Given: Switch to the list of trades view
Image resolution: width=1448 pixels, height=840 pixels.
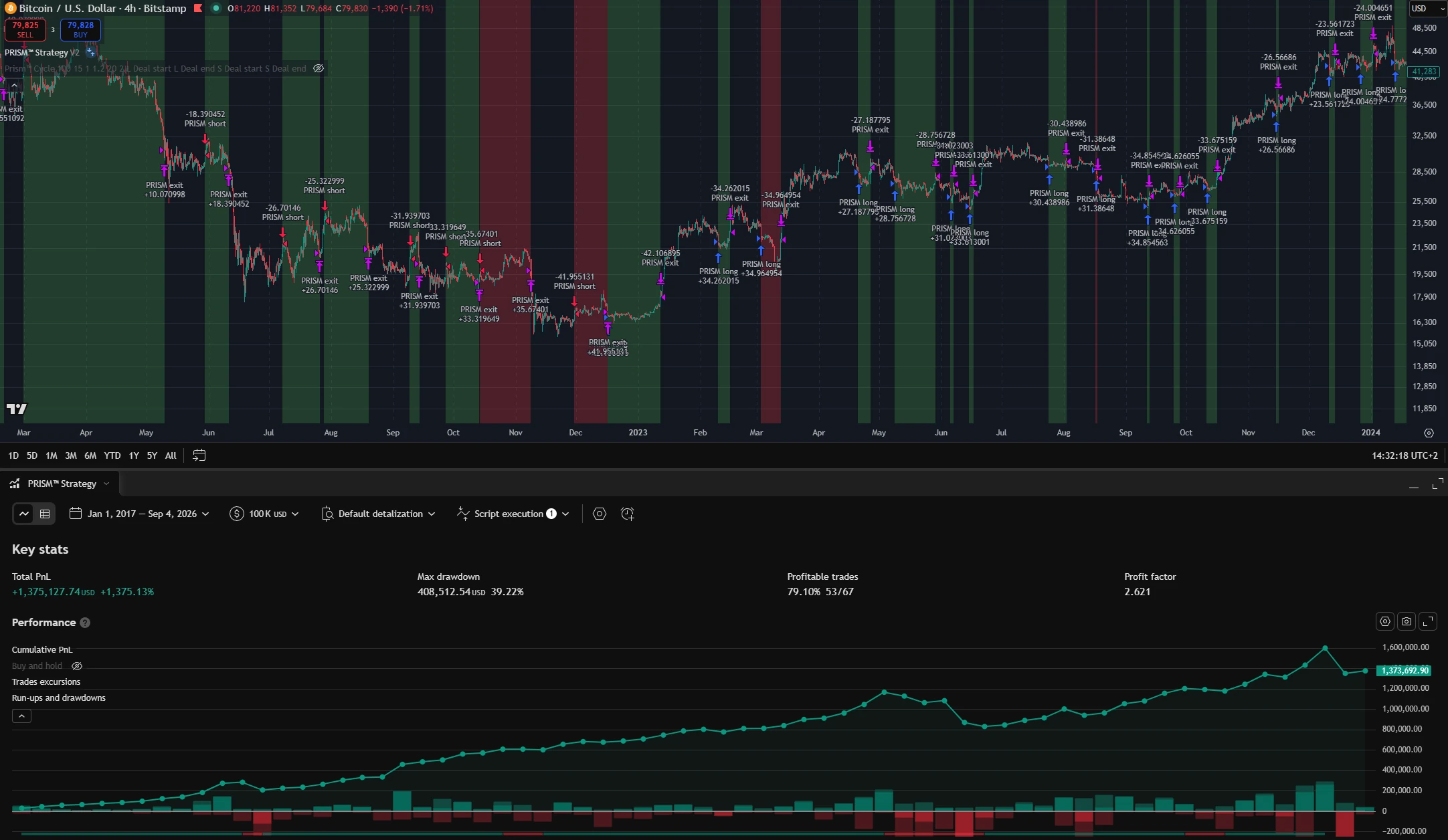Looking at the screenshot, I should [x=45, y=514].
